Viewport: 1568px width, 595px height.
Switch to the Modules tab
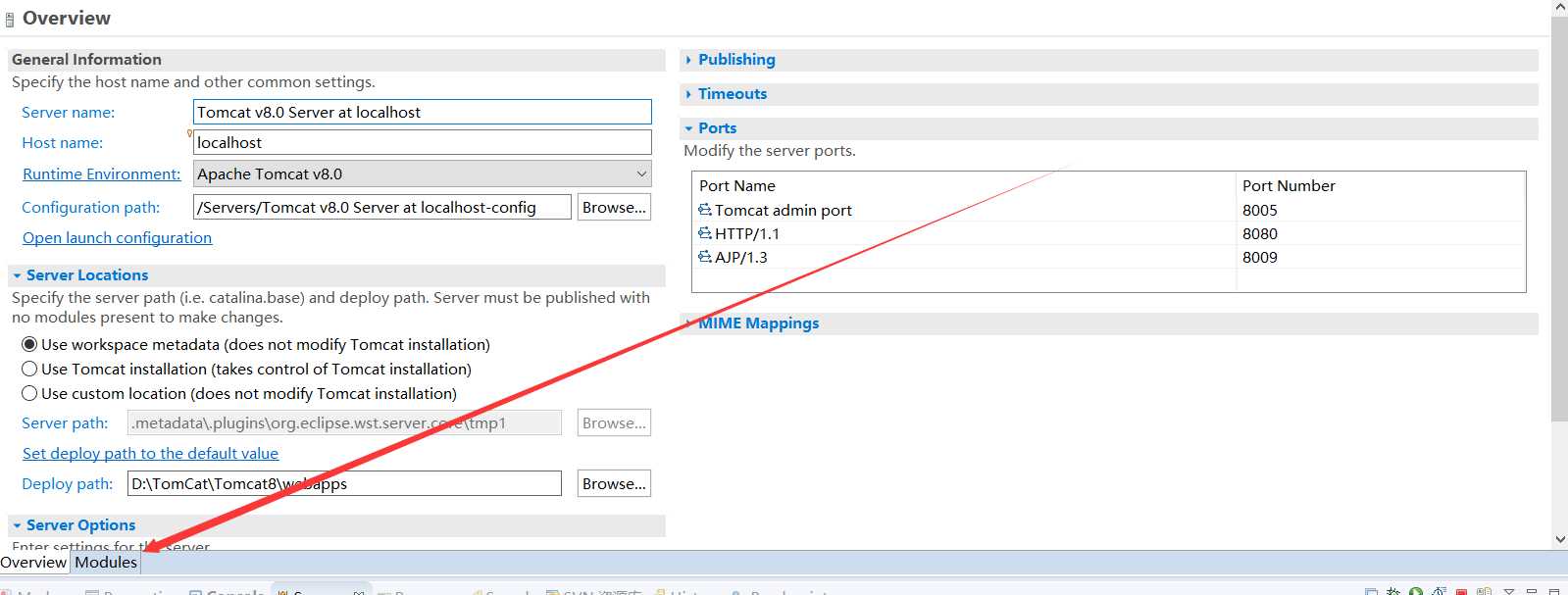(106, 563)
